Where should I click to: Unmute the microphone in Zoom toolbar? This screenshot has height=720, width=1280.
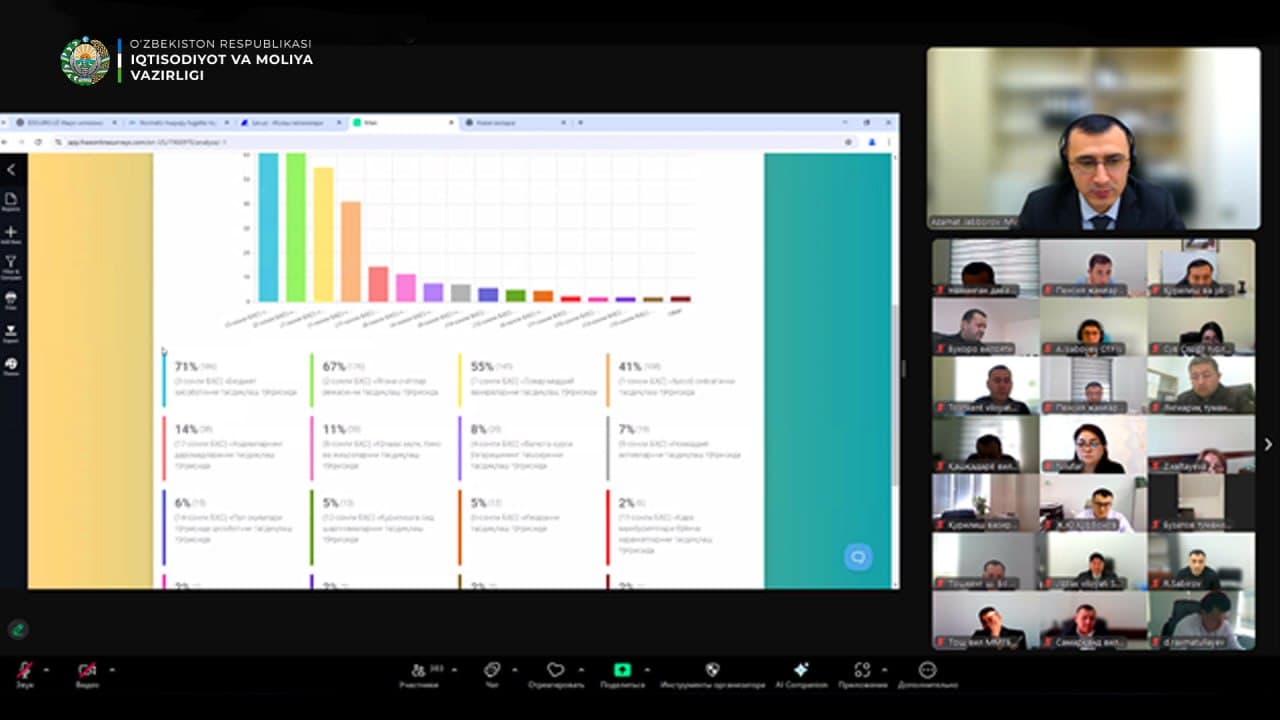point(24,670)
